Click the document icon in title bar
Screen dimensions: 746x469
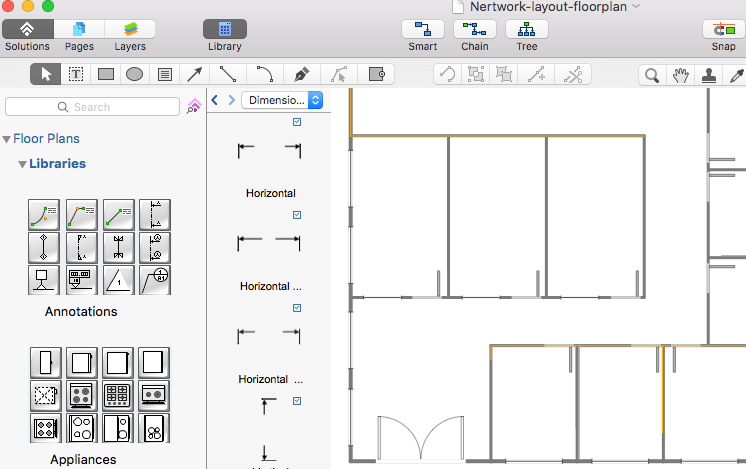coord(458,6)
